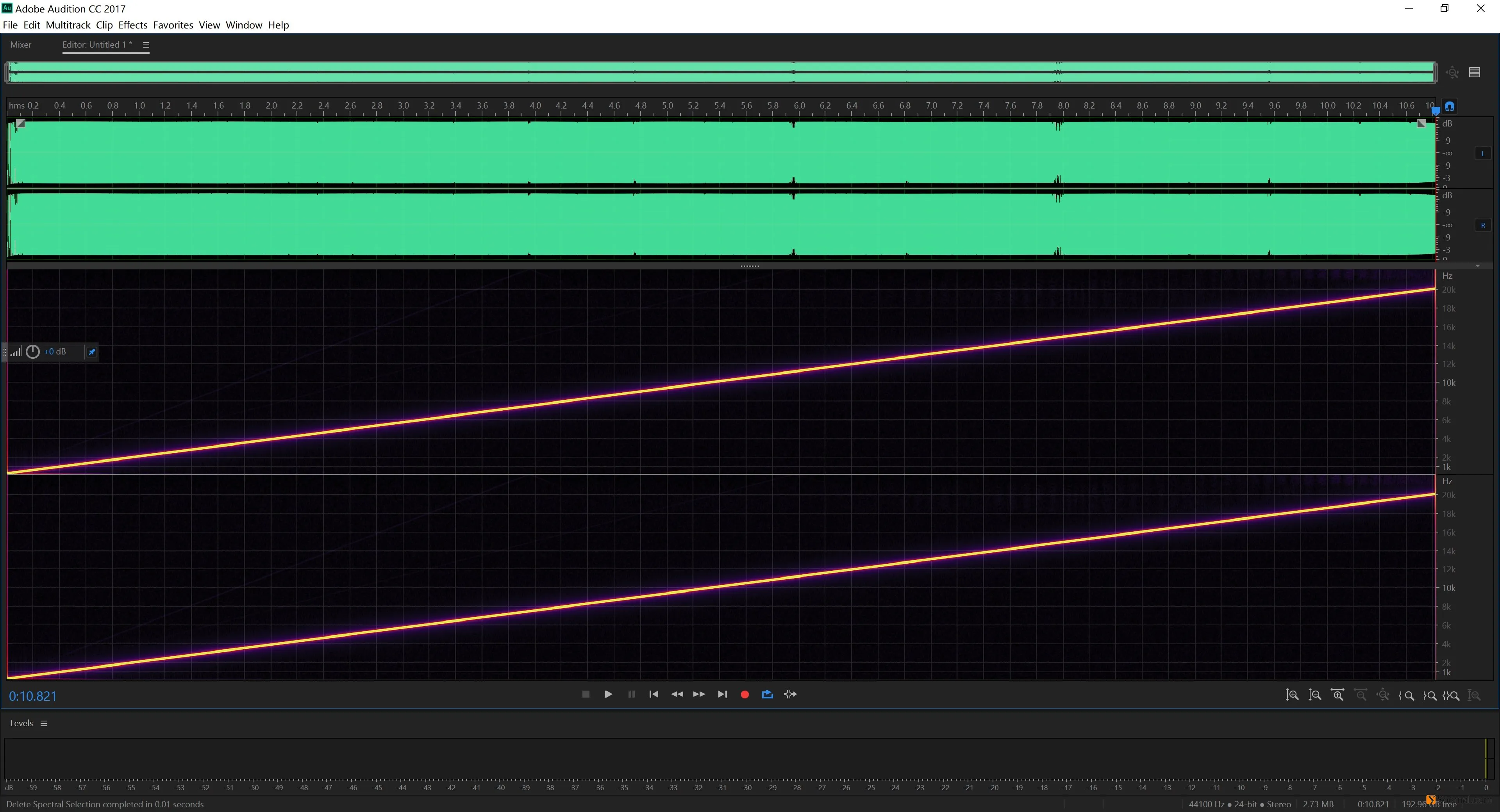Click the Stop playback button

tap(586, 694)
